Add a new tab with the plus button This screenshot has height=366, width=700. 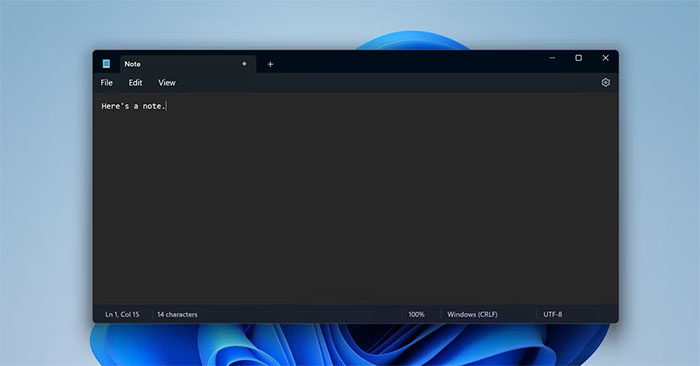point(270,64)
